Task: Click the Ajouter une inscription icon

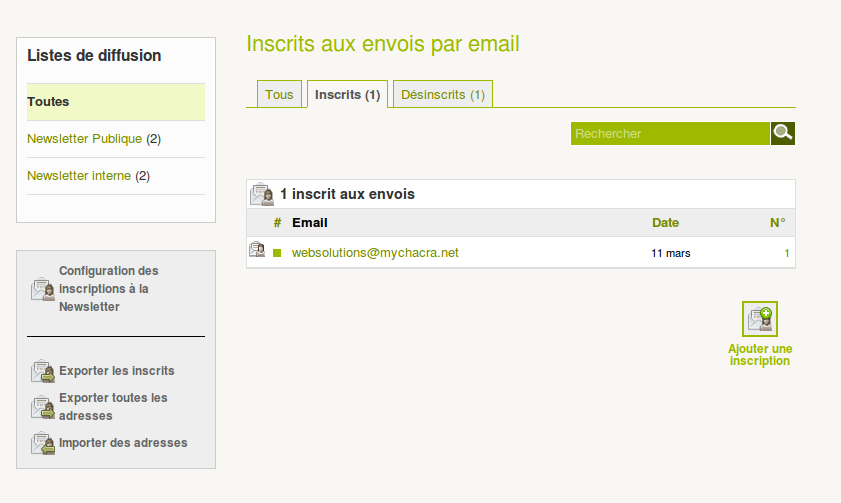Action: tap(760, 319)
